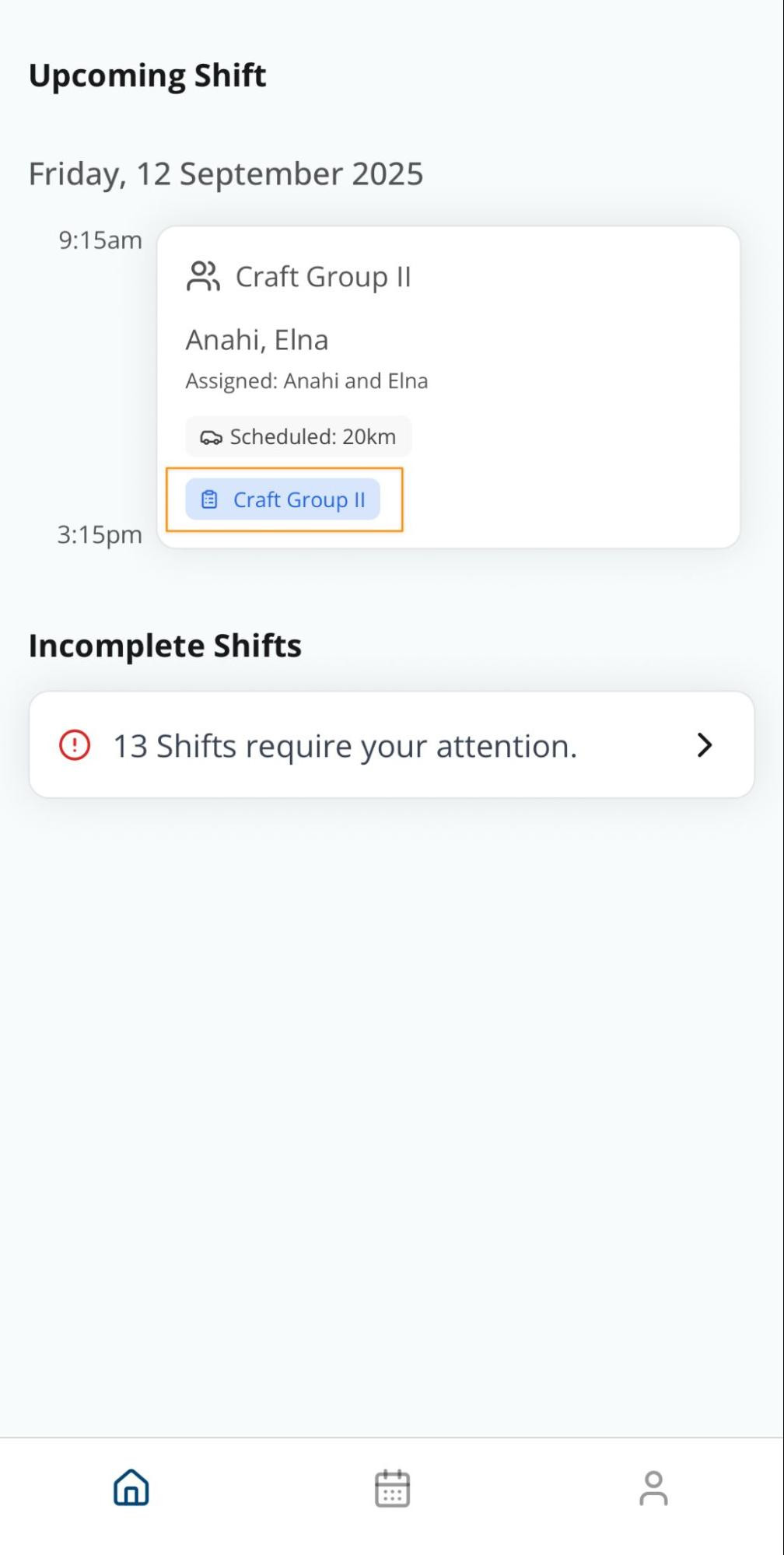Click the clipboard icon in blue tag
The width and height of the screenshot is (784, 1555).
(209, 499)
